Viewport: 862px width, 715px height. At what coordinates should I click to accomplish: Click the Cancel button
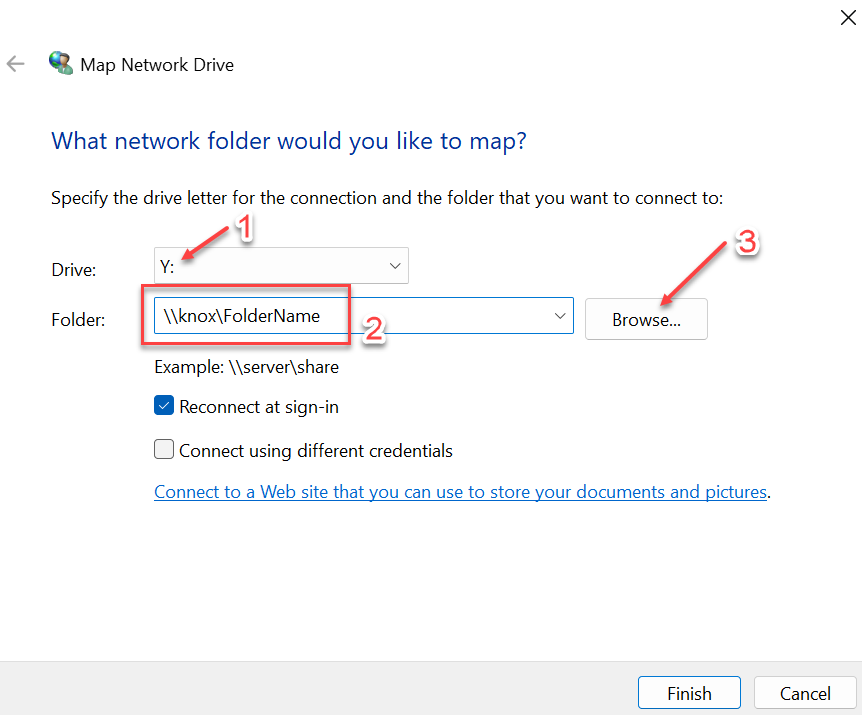pyautogui.click(x=804, y=692)
